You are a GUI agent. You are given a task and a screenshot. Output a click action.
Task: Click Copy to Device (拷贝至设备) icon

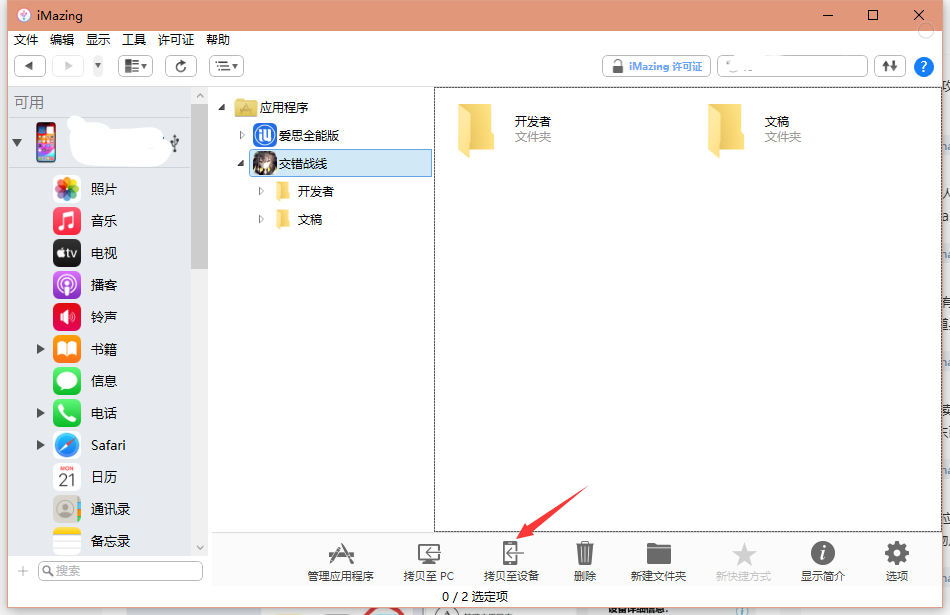(511, 562)
